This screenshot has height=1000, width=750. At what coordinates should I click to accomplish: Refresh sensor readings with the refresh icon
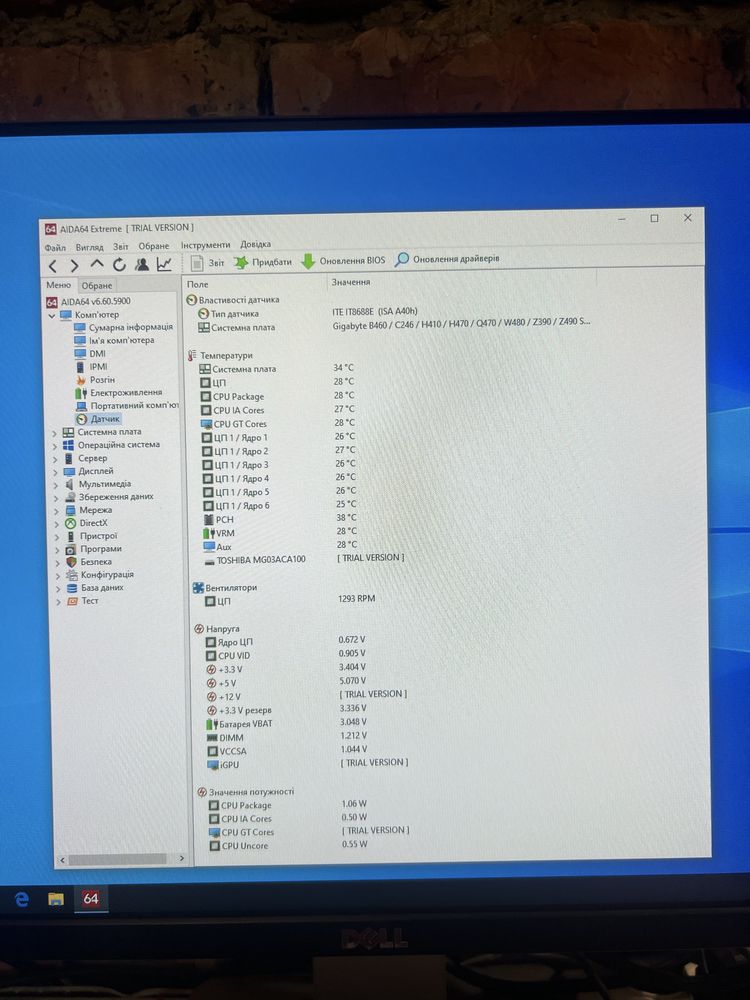(x=119, y=265)
